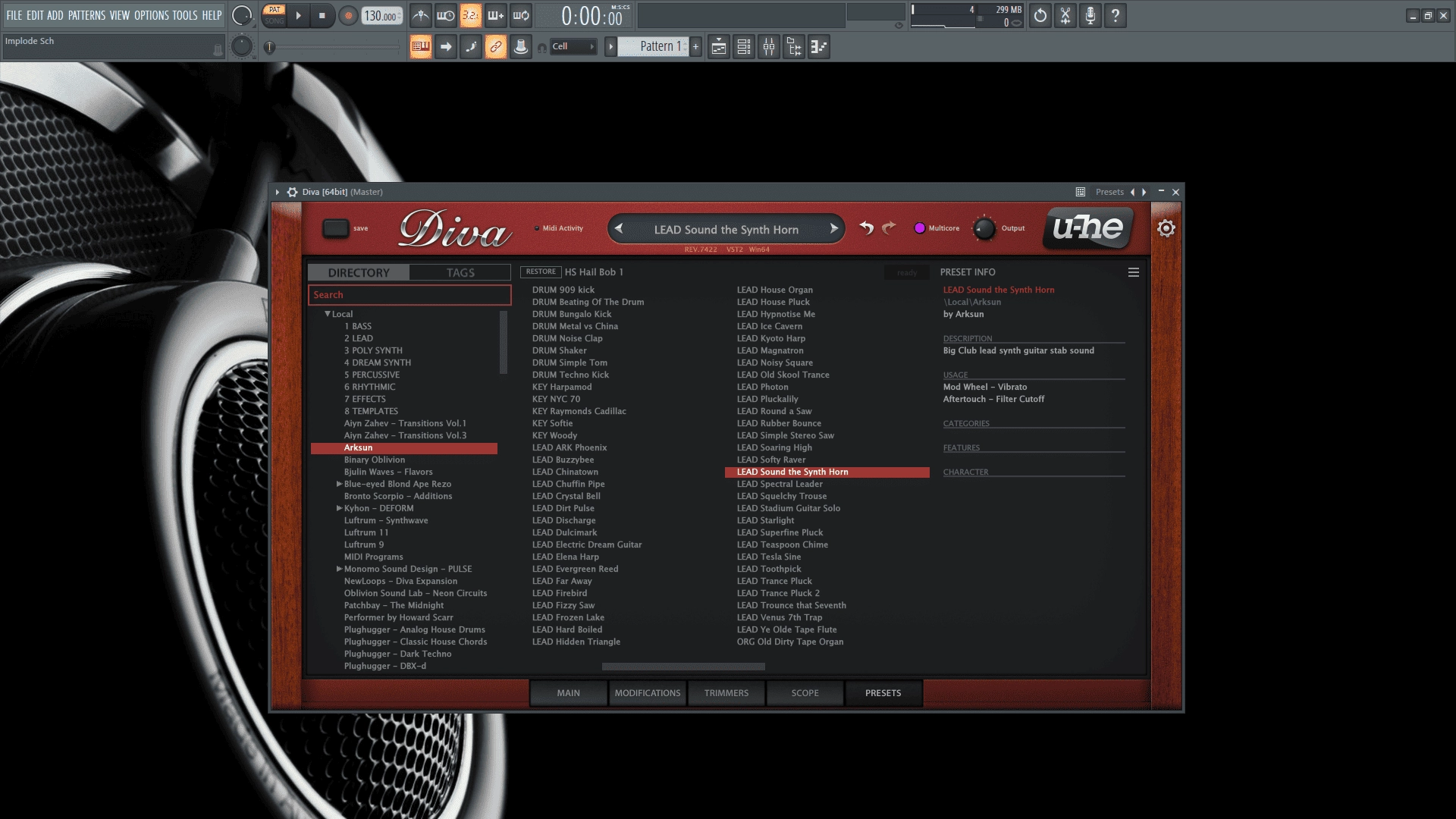Viewport: 1456px width, 819px height.
Task: Open the browser/plugin picker
Action: click(x=794, y=47)
